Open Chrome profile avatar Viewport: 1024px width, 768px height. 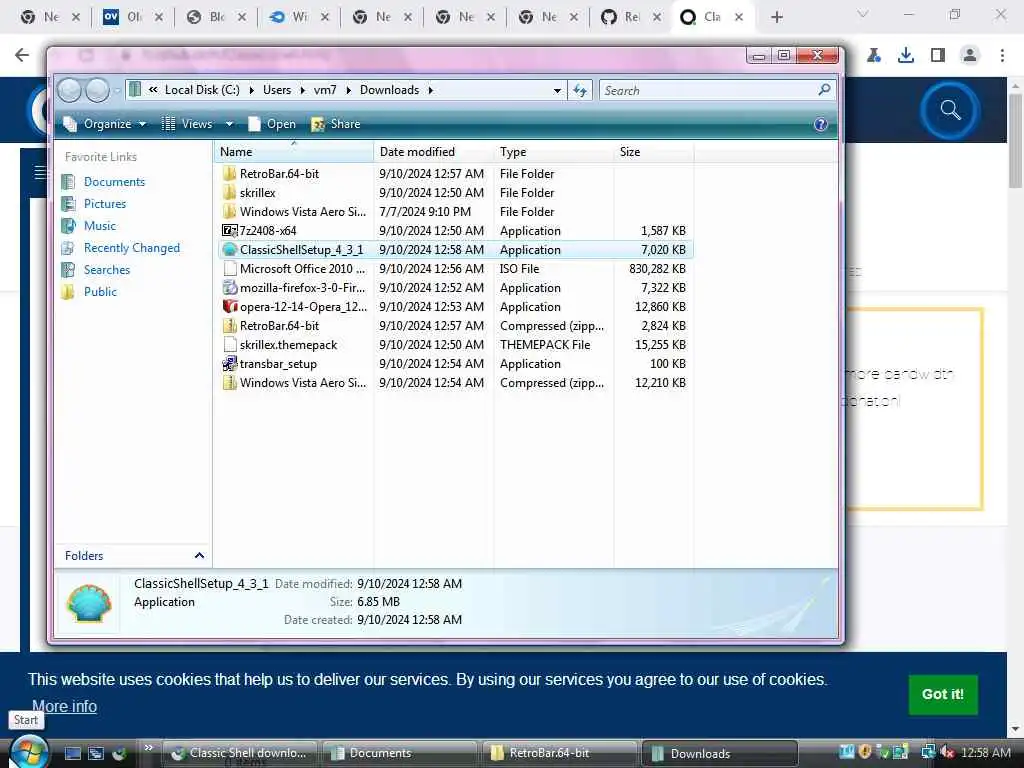pos(970,56)
